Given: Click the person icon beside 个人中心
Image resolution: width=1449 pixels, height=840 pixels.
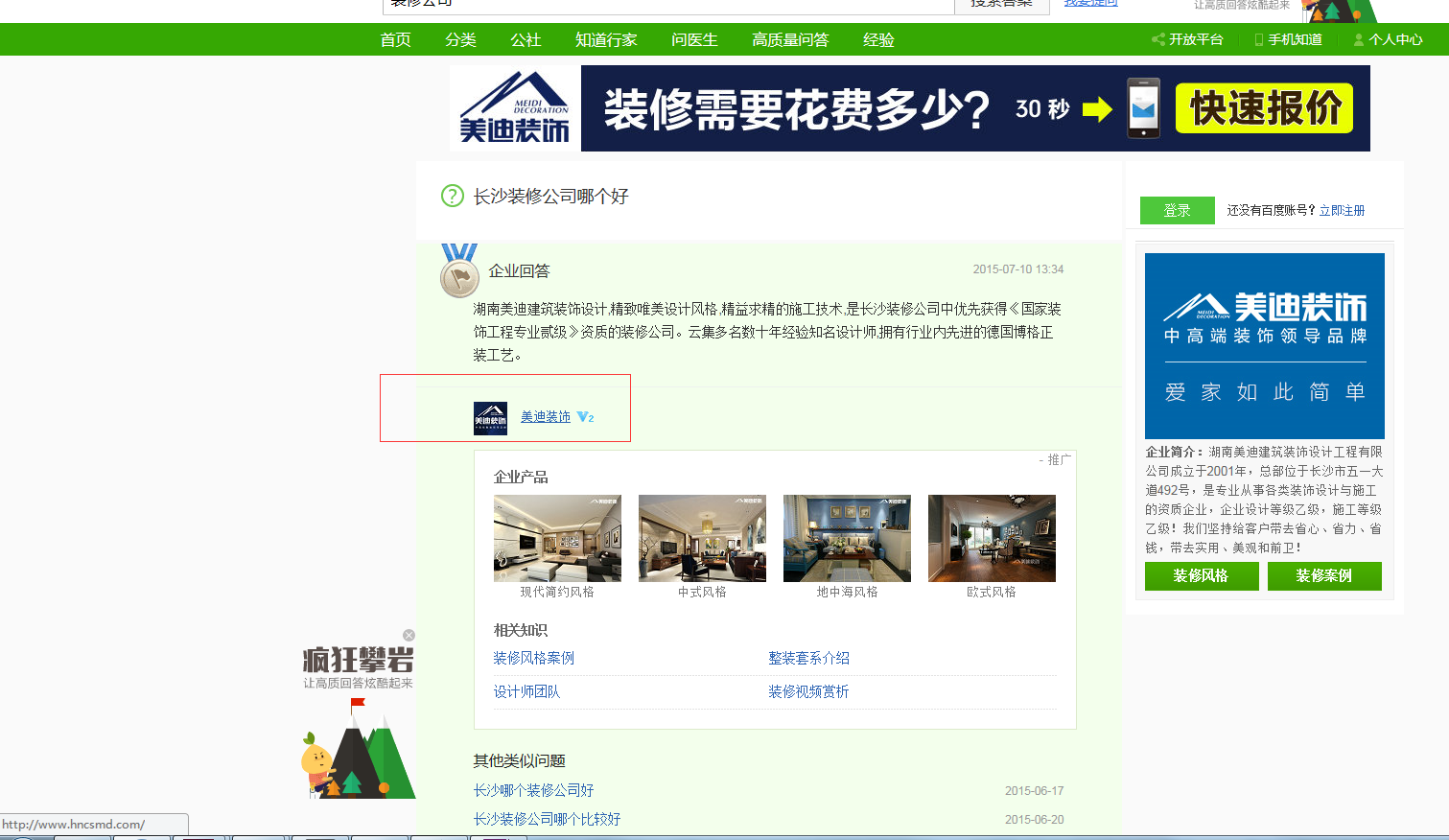Looking at the screenshot, I should pyautogui.click(x=1359, y=39).
